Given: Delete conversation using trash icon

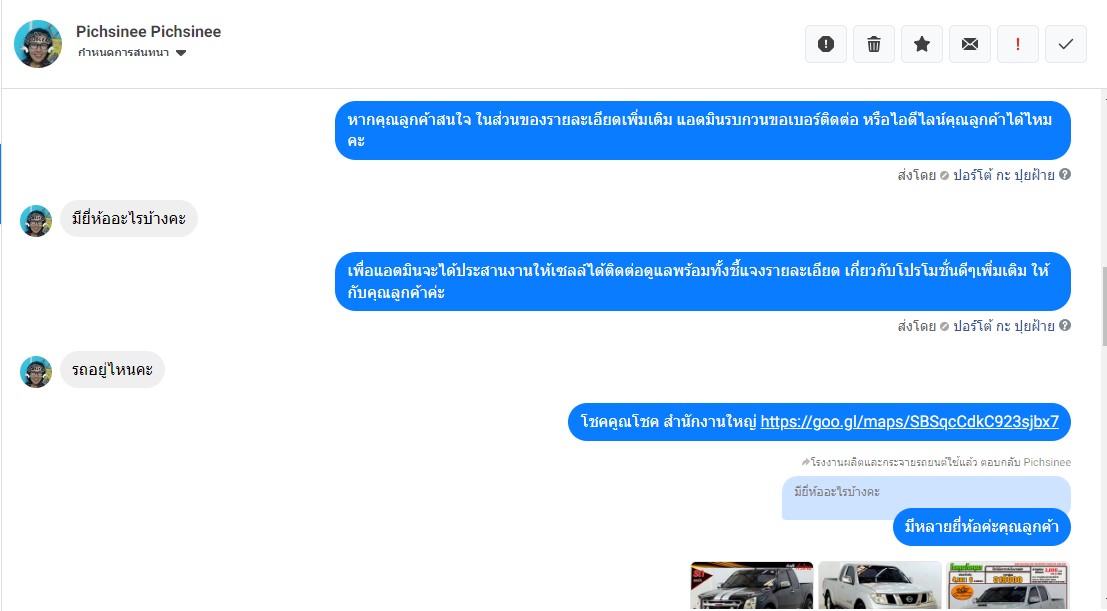Looking at the screenshot, I should tap(873, 44).
